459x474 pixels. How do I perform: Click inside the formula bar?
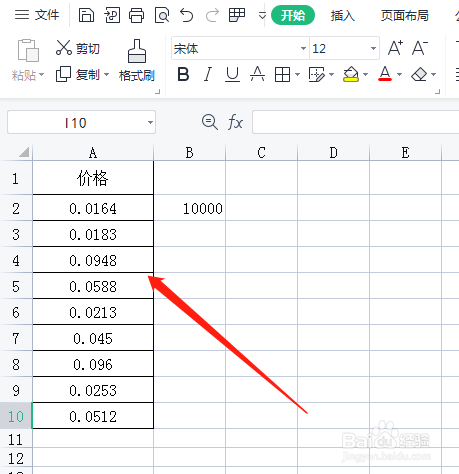pyautogui.click(x=356, y=122)
